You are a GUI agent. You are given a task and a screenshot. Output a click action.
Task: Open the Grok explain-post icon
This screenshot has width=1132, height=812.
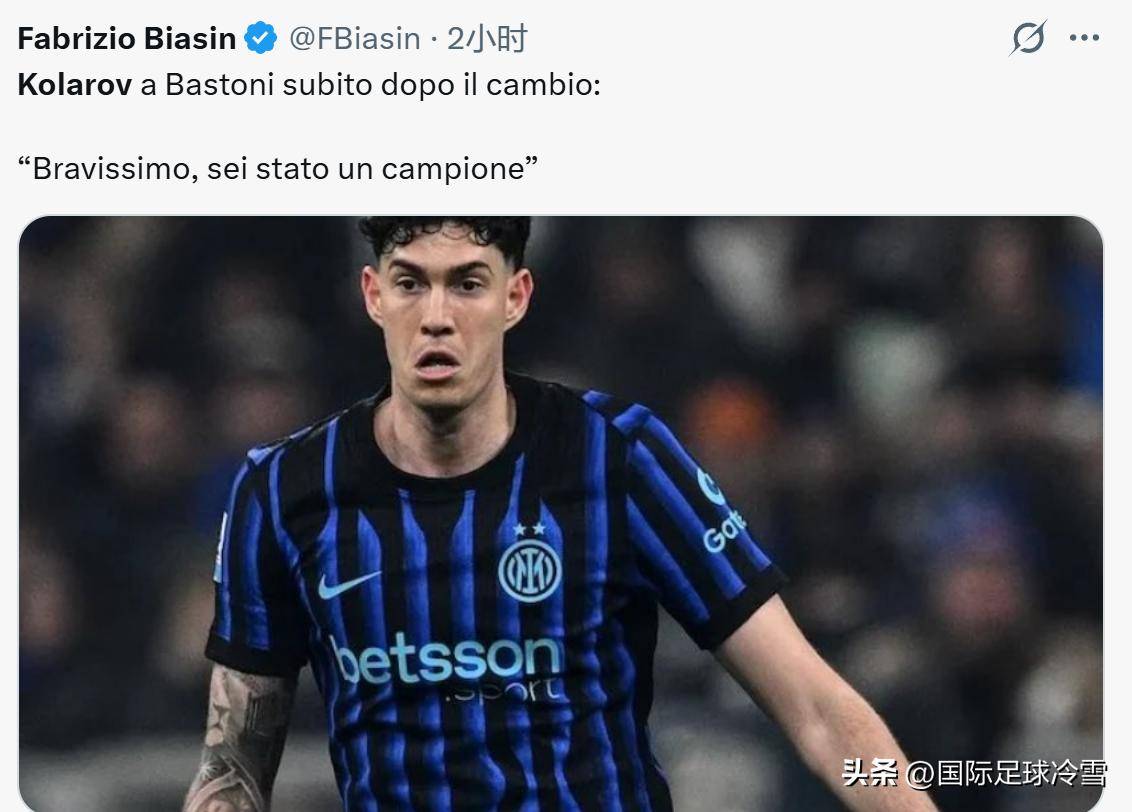[1029, 38]
